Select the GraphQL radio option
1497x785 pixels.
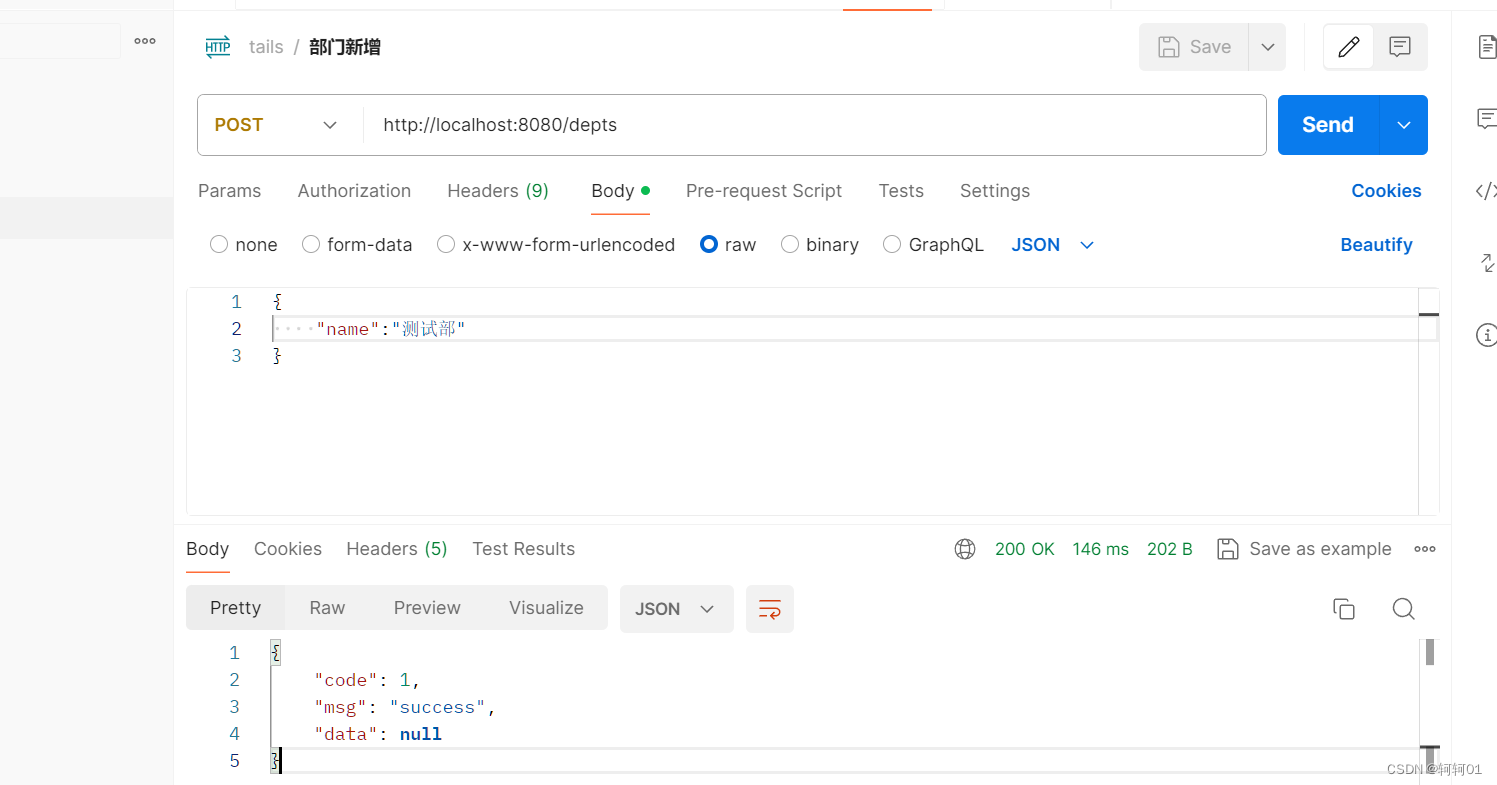click(x=892, y=244)
